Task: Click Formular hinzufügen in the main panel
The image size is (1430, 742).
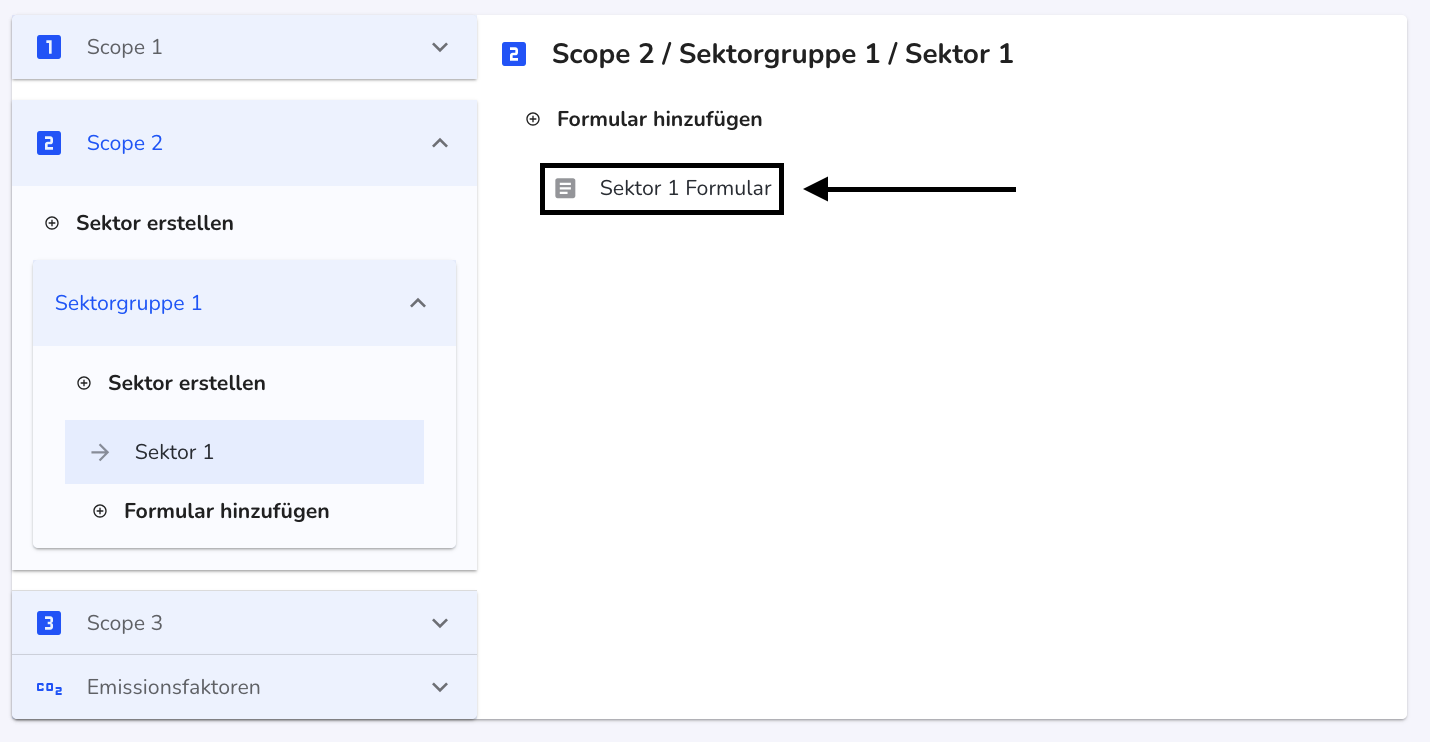Action: tap(660, 119)
